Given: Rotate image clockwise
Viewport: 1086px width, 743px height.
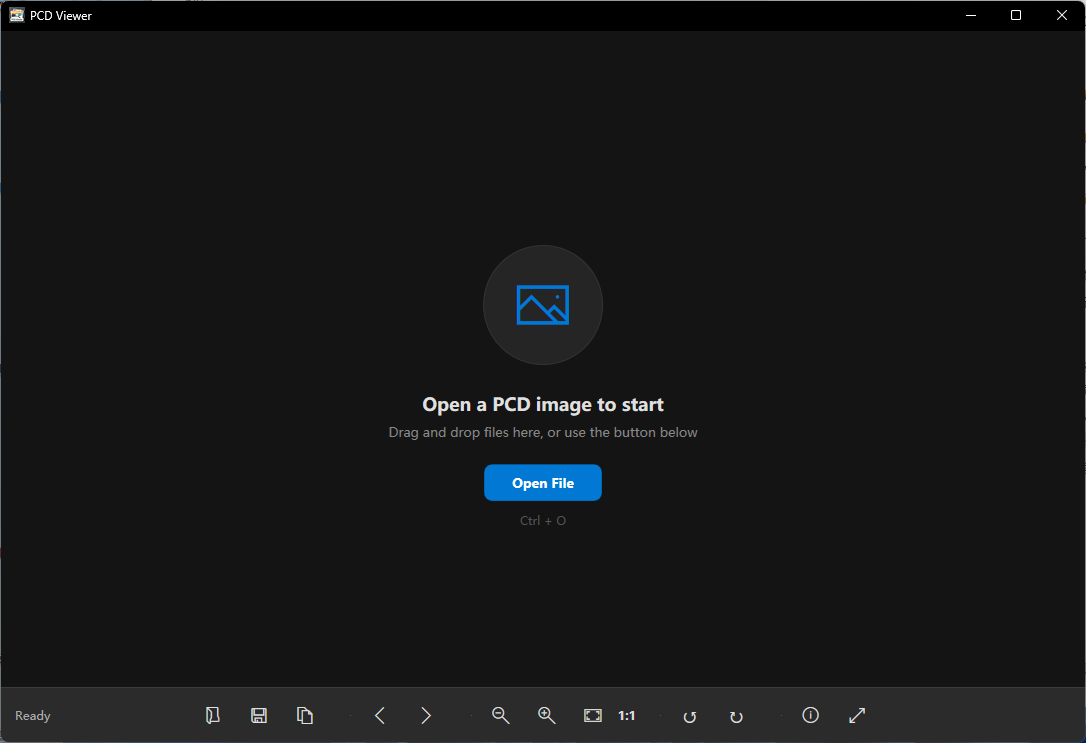Looking at the screenshot, I should point(736,716).
